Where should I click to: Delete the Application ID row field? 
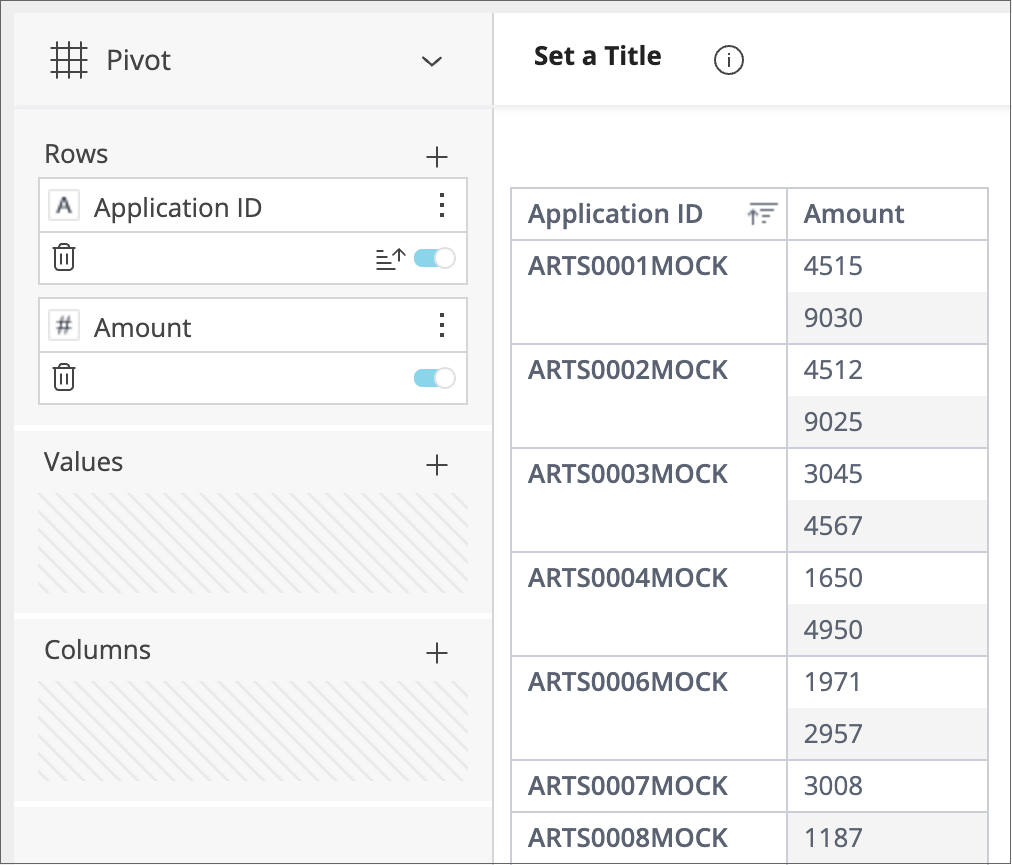click(x=64, y=258)
